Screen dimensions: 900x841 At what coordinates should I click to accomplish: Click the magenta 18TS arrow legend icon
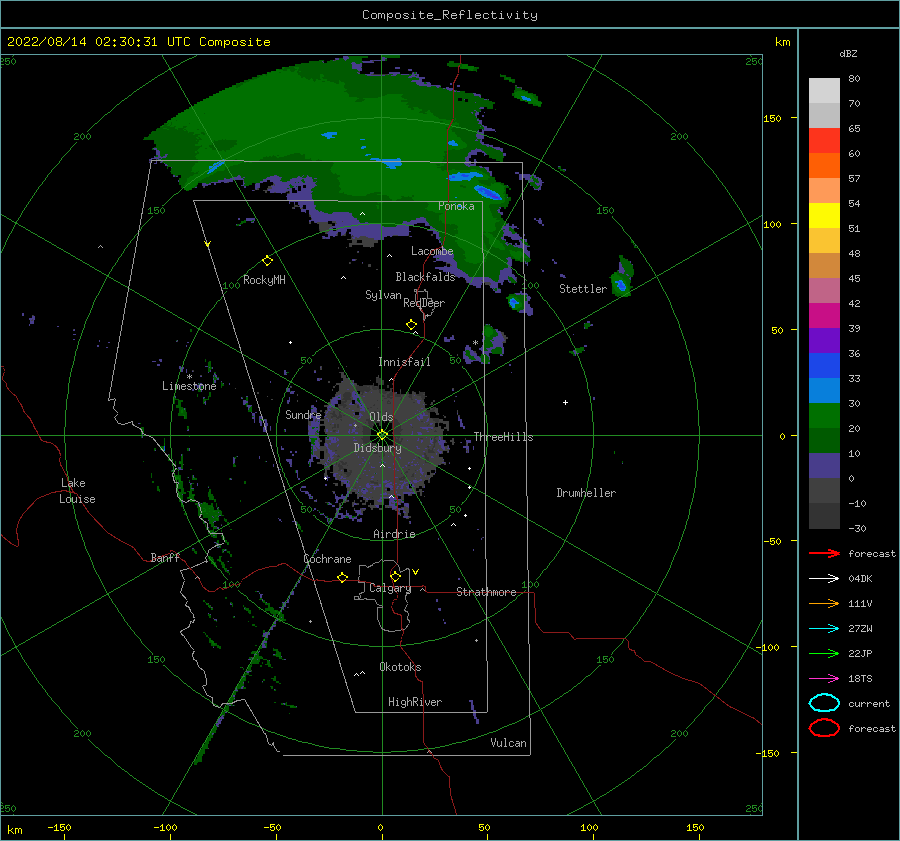point(824,679)
